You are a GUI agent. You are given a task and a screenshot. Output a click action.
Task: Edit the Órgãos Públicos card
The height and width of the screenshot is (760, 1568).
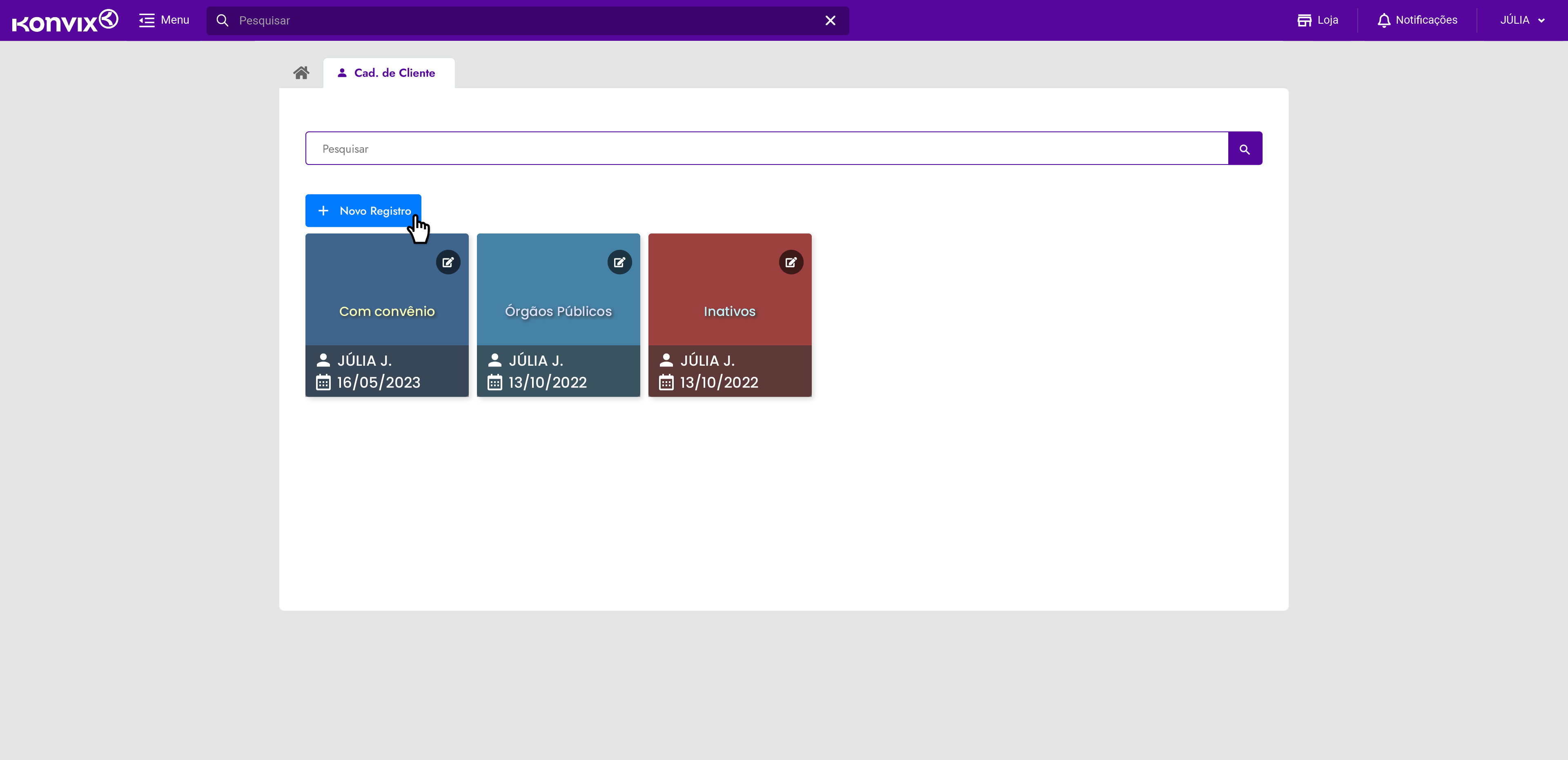619,262
